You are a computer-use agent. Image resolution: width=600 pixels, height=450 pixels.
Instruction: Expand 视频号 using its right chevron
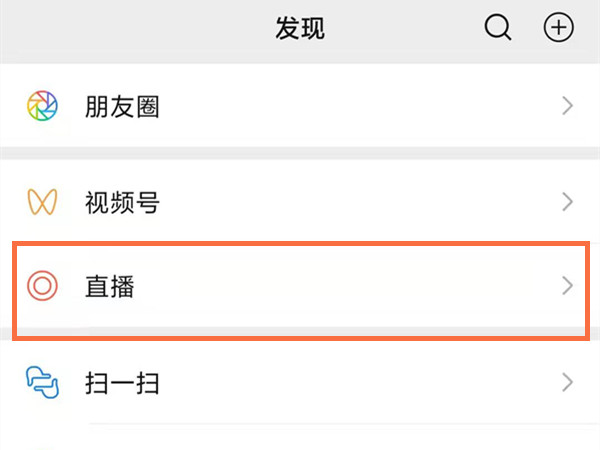click(567, 203)
